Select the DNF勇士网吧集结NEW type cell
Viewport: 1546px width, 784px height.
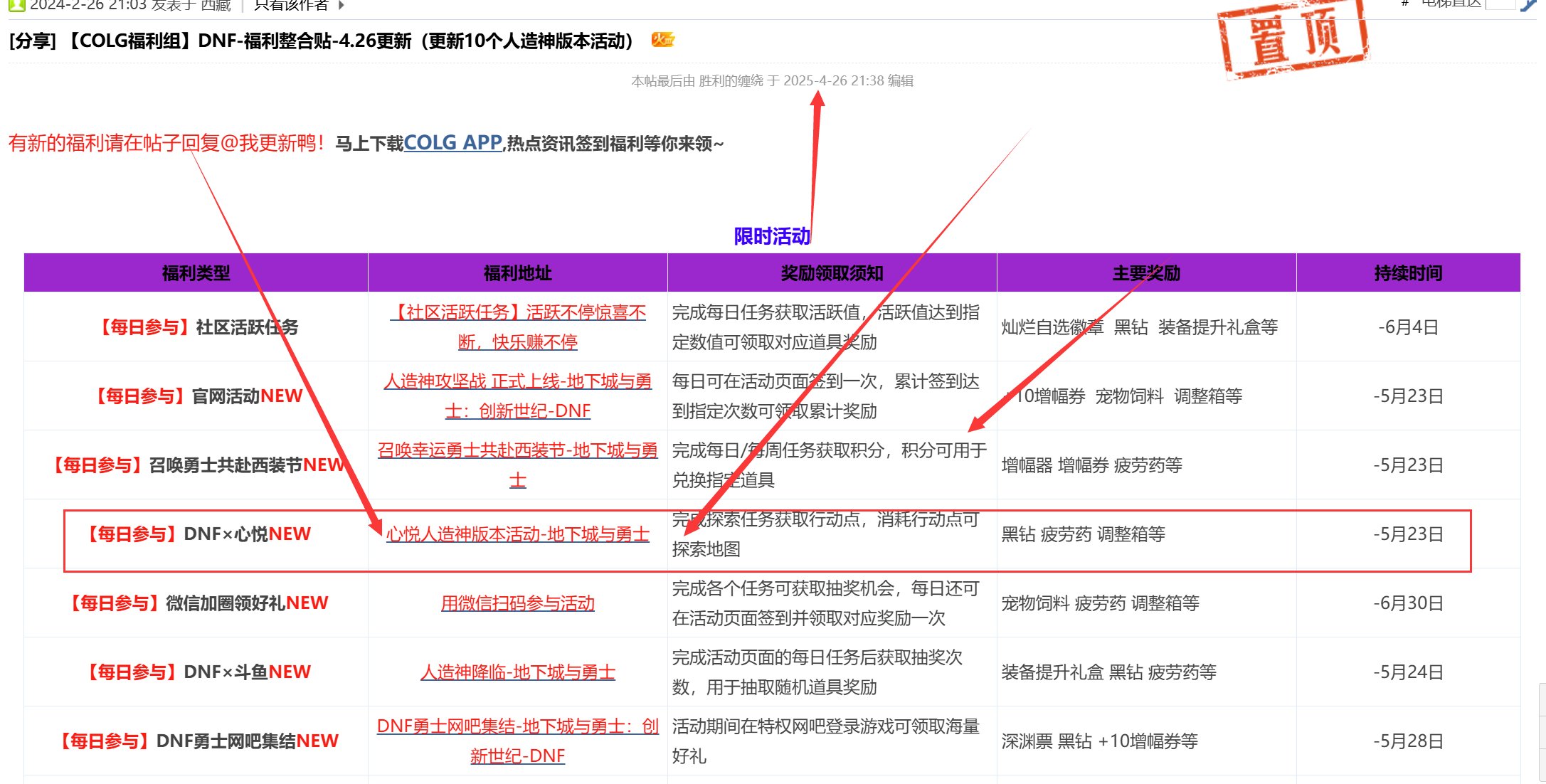(196, 741)
